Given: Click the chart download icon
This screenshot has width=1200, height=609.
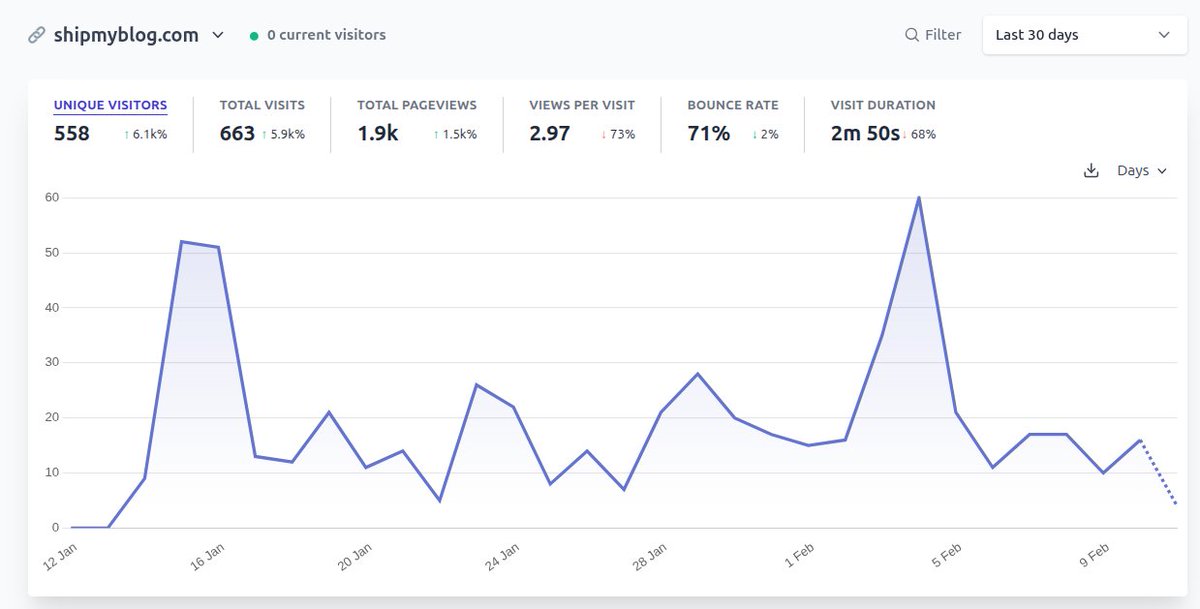Looking at the screenshot, I should (1091, 170).
